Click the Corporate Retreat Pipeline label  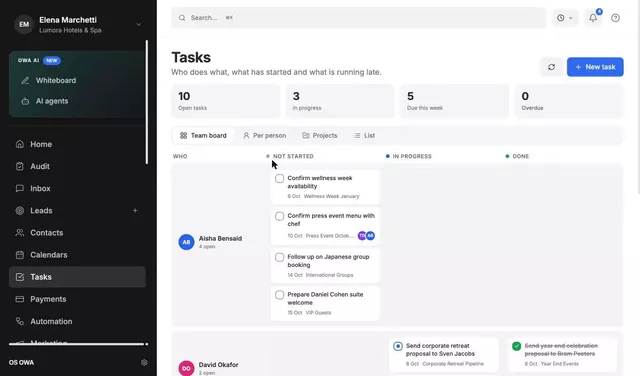pyautogui.click(x=453, y=364)
